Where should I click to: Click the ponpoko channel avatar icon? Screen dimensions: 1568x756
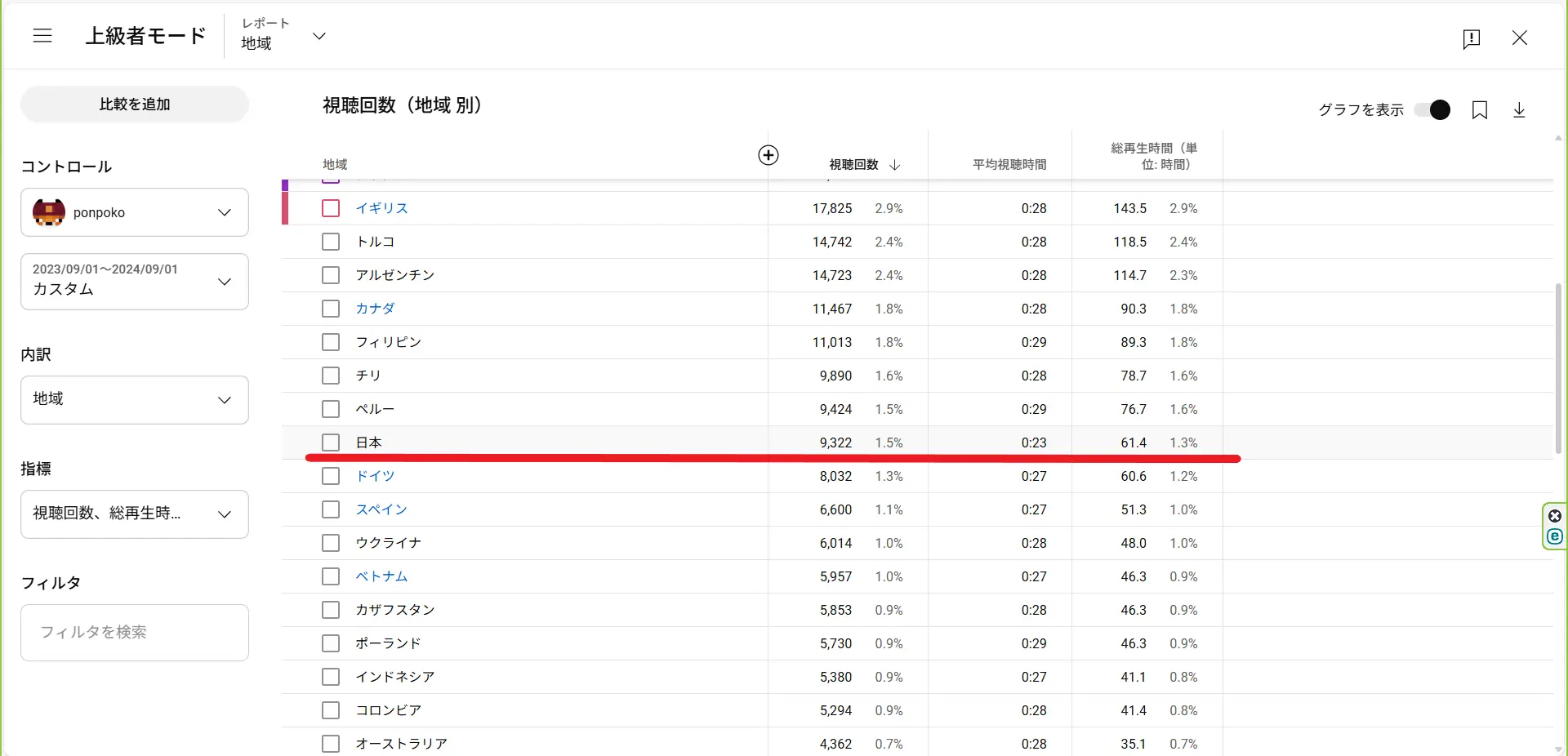[x=49, y=212]
